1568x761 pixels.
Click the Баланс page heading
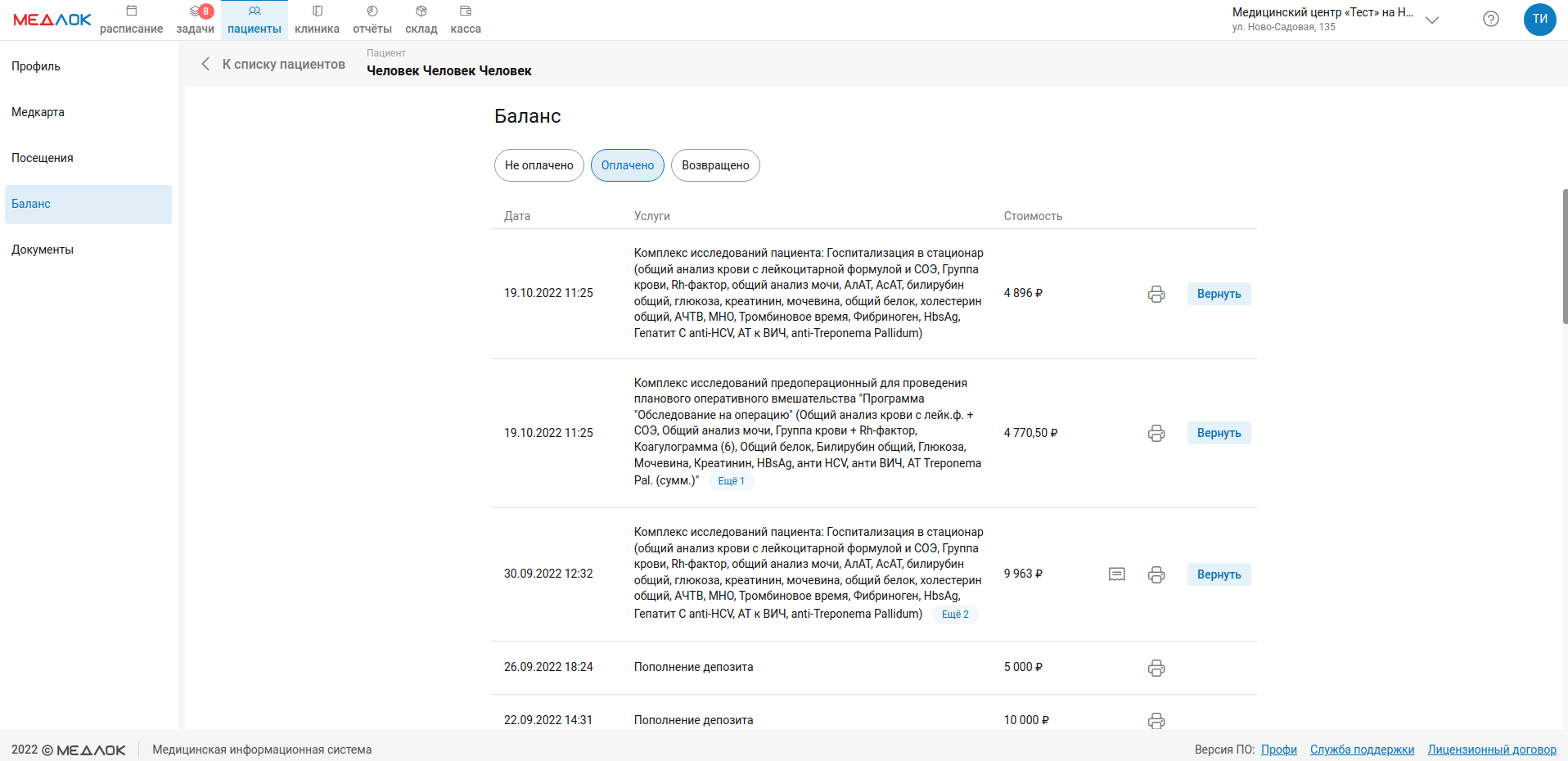[x=527, y=116]
